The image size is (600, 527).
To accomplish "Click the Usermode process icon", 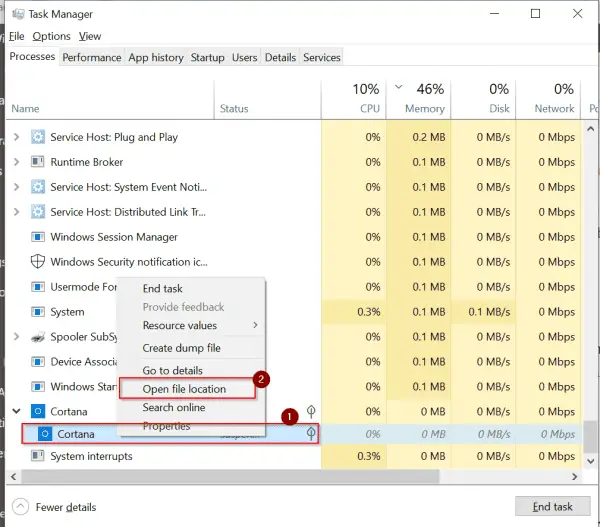I will (x=38, y=287).
